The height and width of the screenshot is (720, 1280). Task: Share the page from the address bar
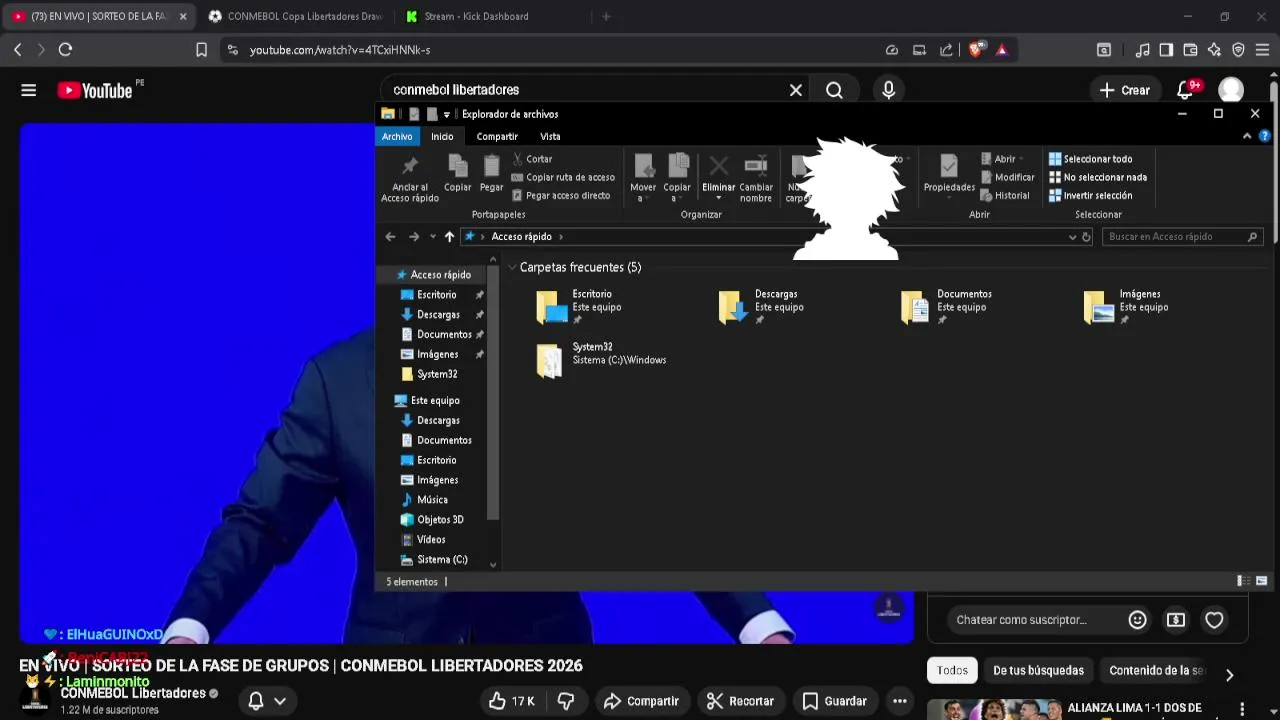[946, 49]
